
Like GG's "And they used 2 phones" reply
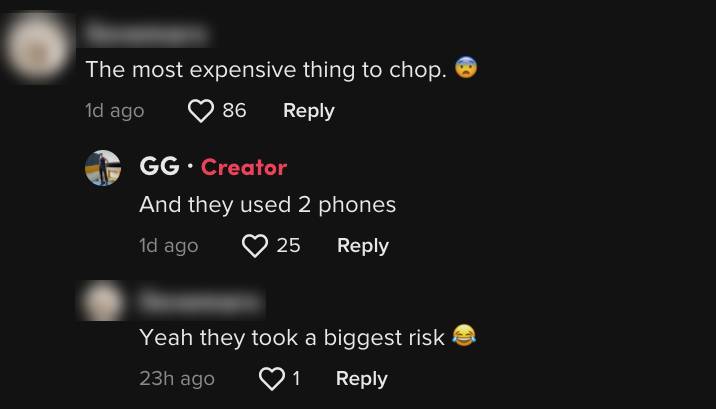click(x=255, y=246)
